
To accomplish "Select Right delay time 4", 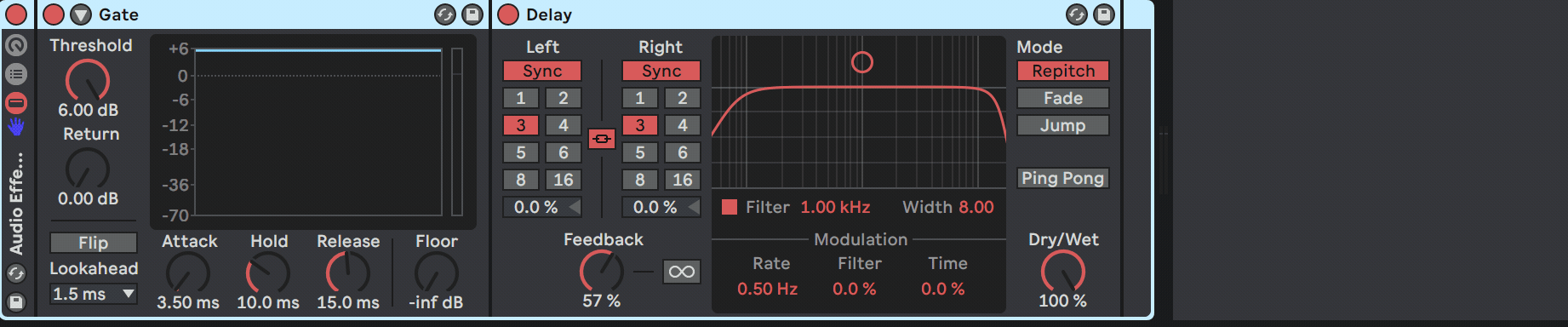I will tap(683, 125).
